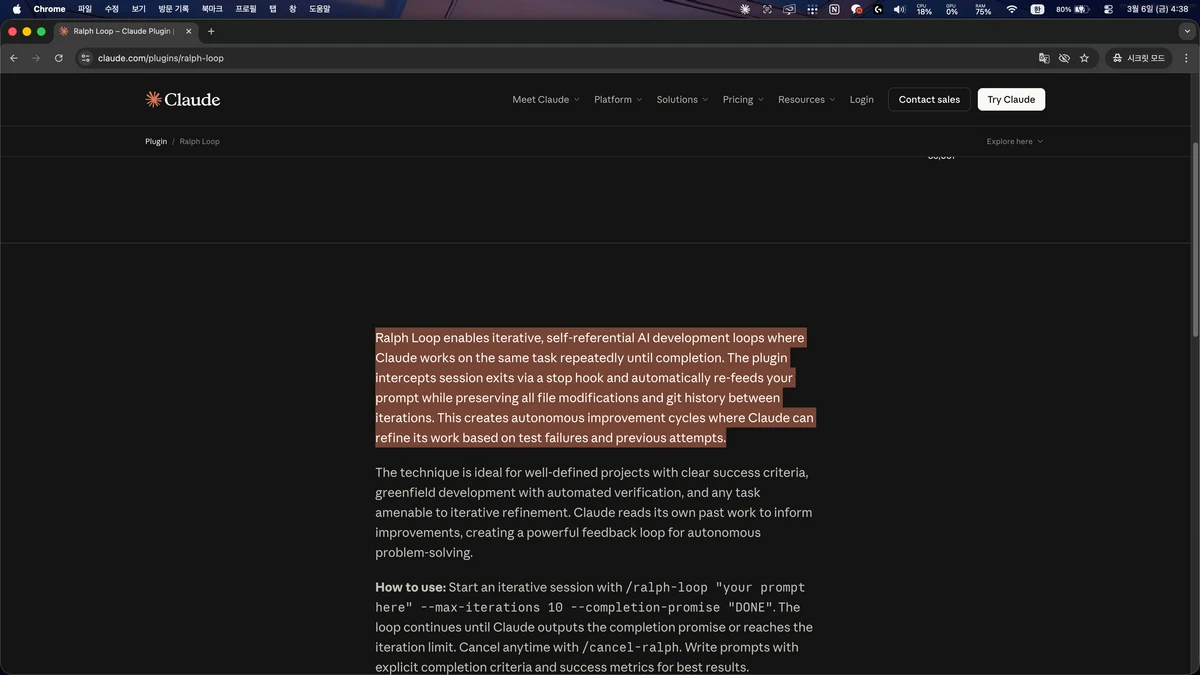Viewport: 1200px width, 675px height.
Task: Expand the Solutions dropdown menu
Action: pyautogui.click(x=682, y=99)
